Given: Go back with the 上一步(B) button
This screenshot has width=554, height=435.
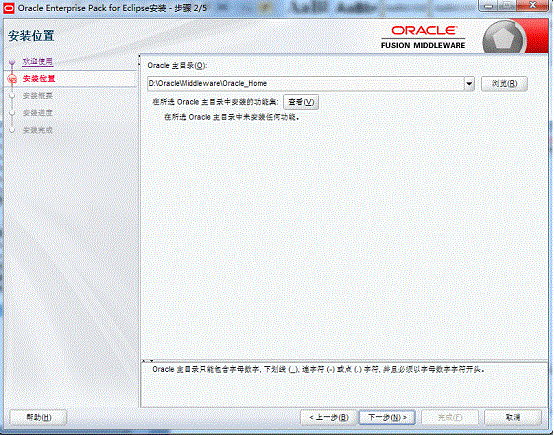Looking at the screenshot, I should (329, 418).
